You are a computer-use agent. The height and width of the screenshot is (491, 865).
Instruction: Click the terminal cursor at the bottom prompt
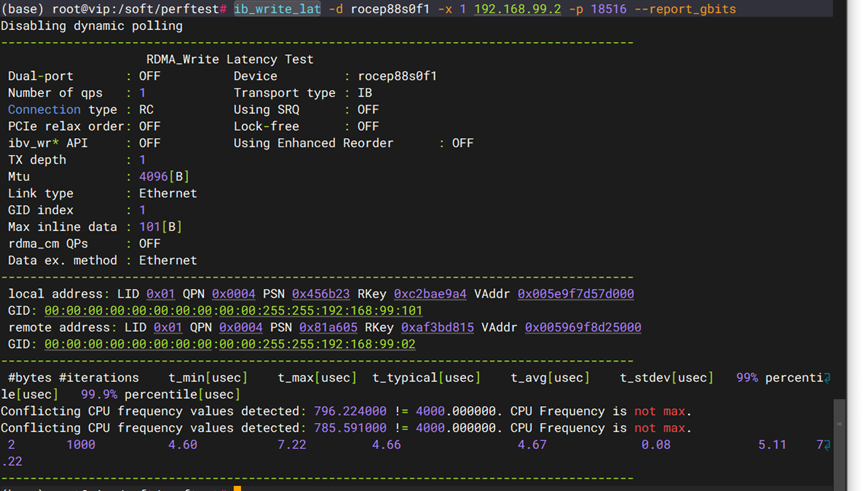(x=237, y=488)
